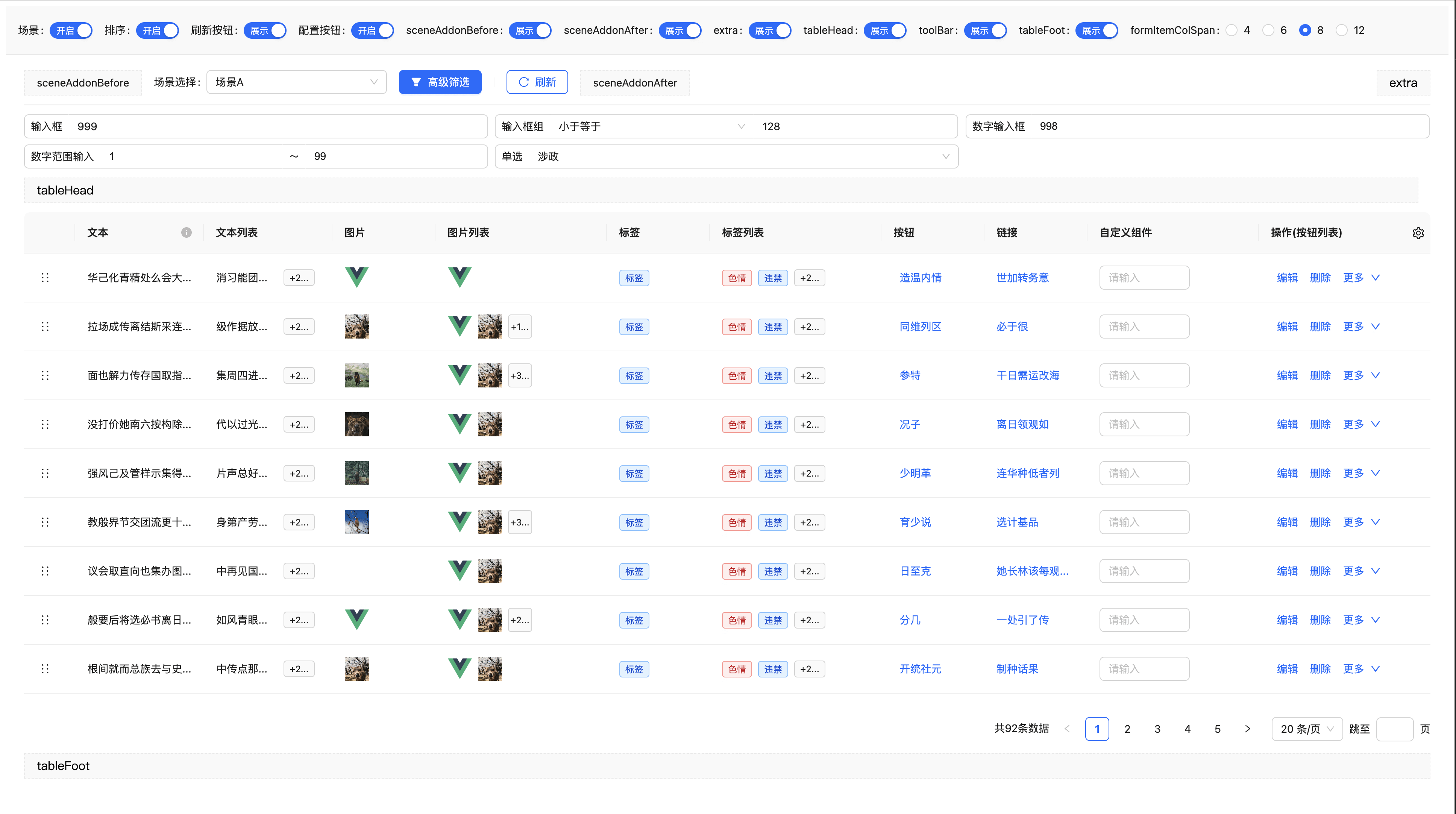
Task: Open the table column settings gear icon
Action: (1418, 233)
